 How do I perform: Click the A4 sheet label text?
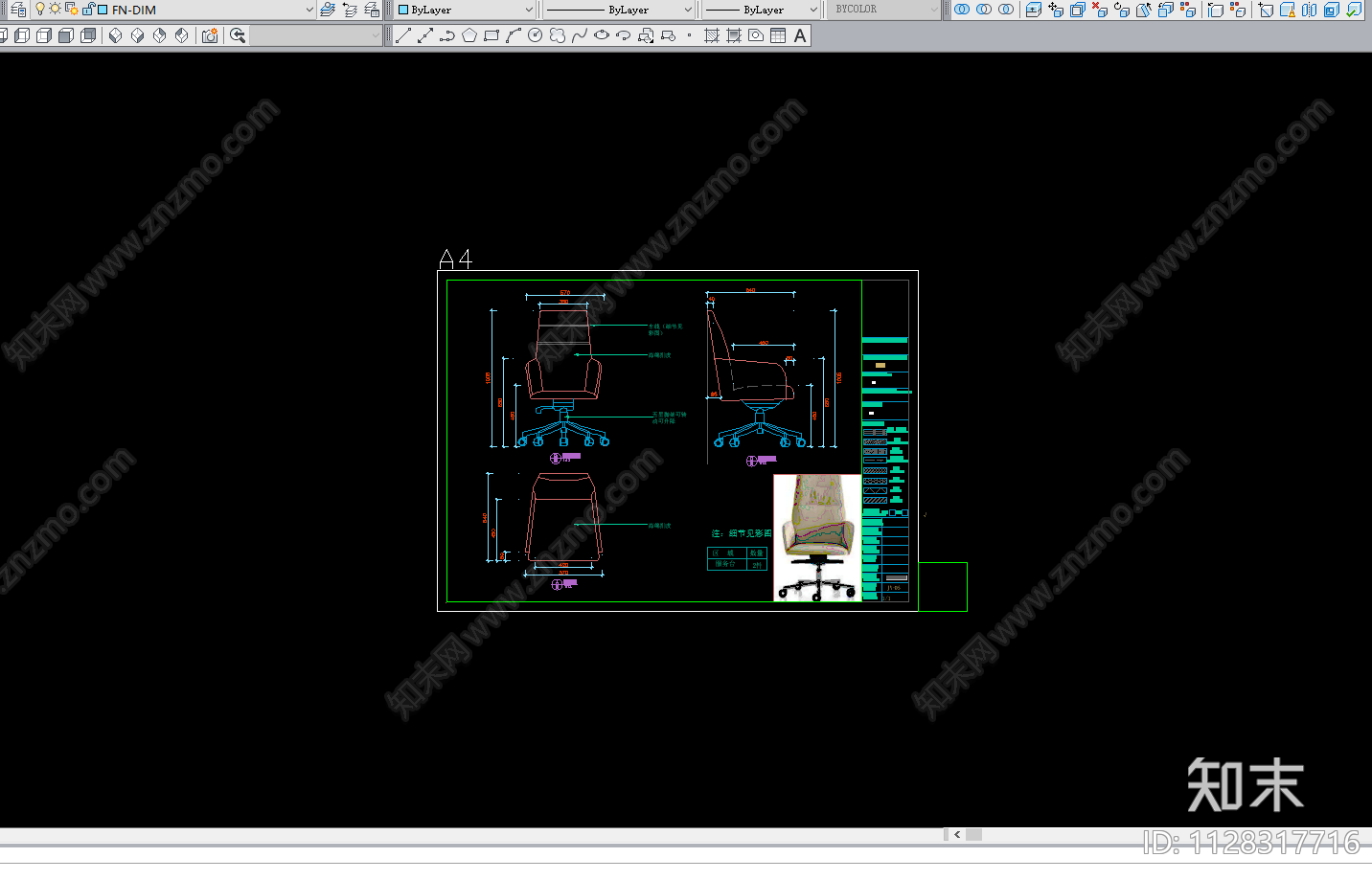[x=456, y=259]
